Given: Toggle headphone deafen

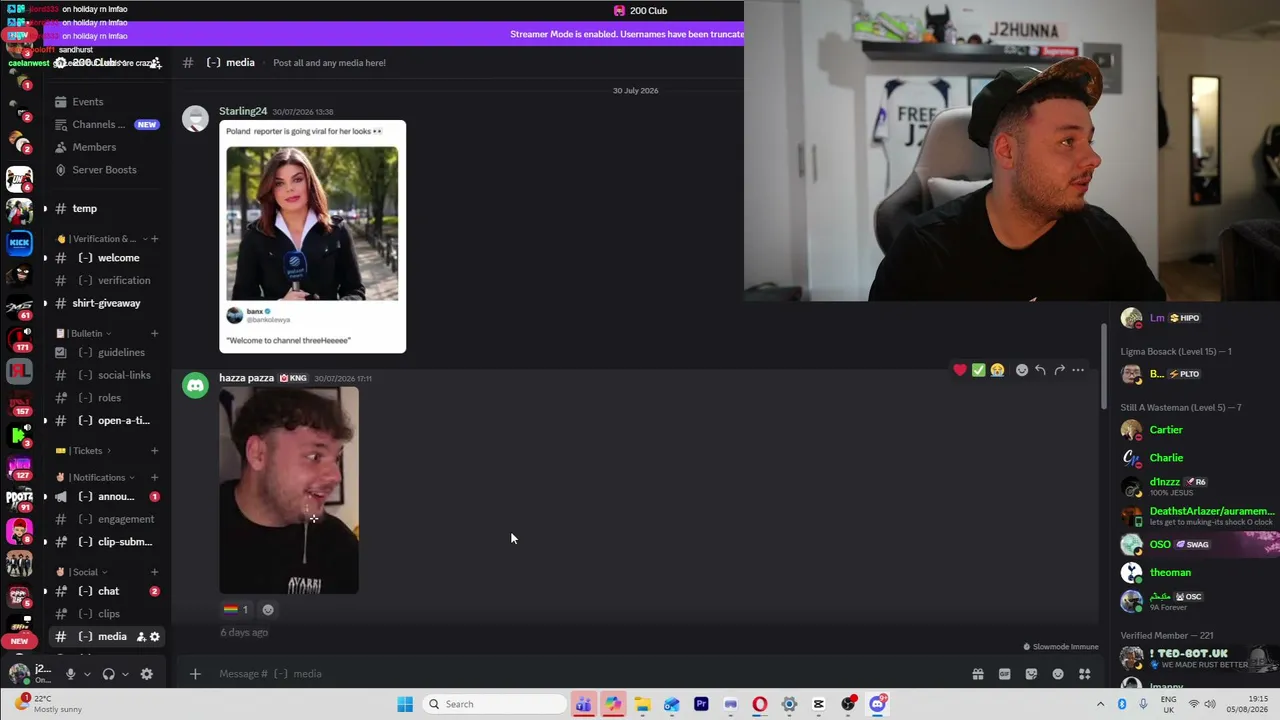Looking at the screenshot, I should point(108,674).
